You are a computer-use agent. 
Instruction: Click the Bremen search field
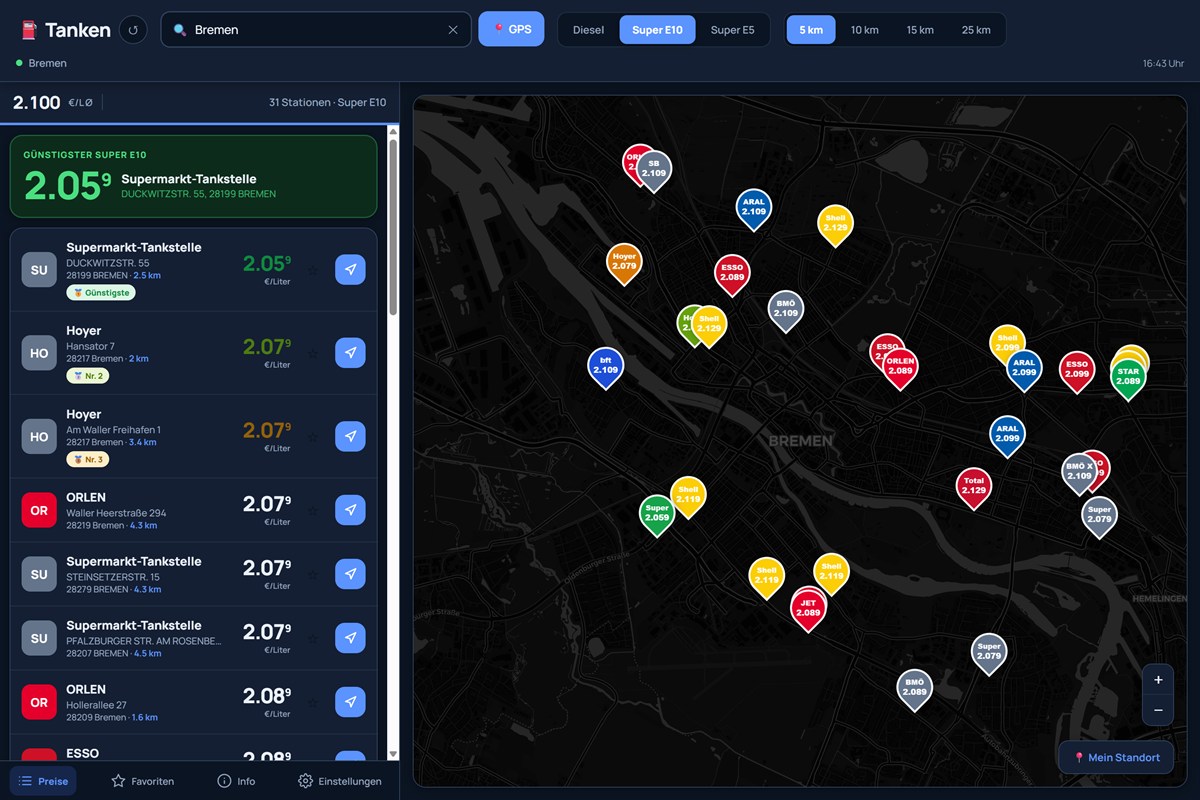315,30
